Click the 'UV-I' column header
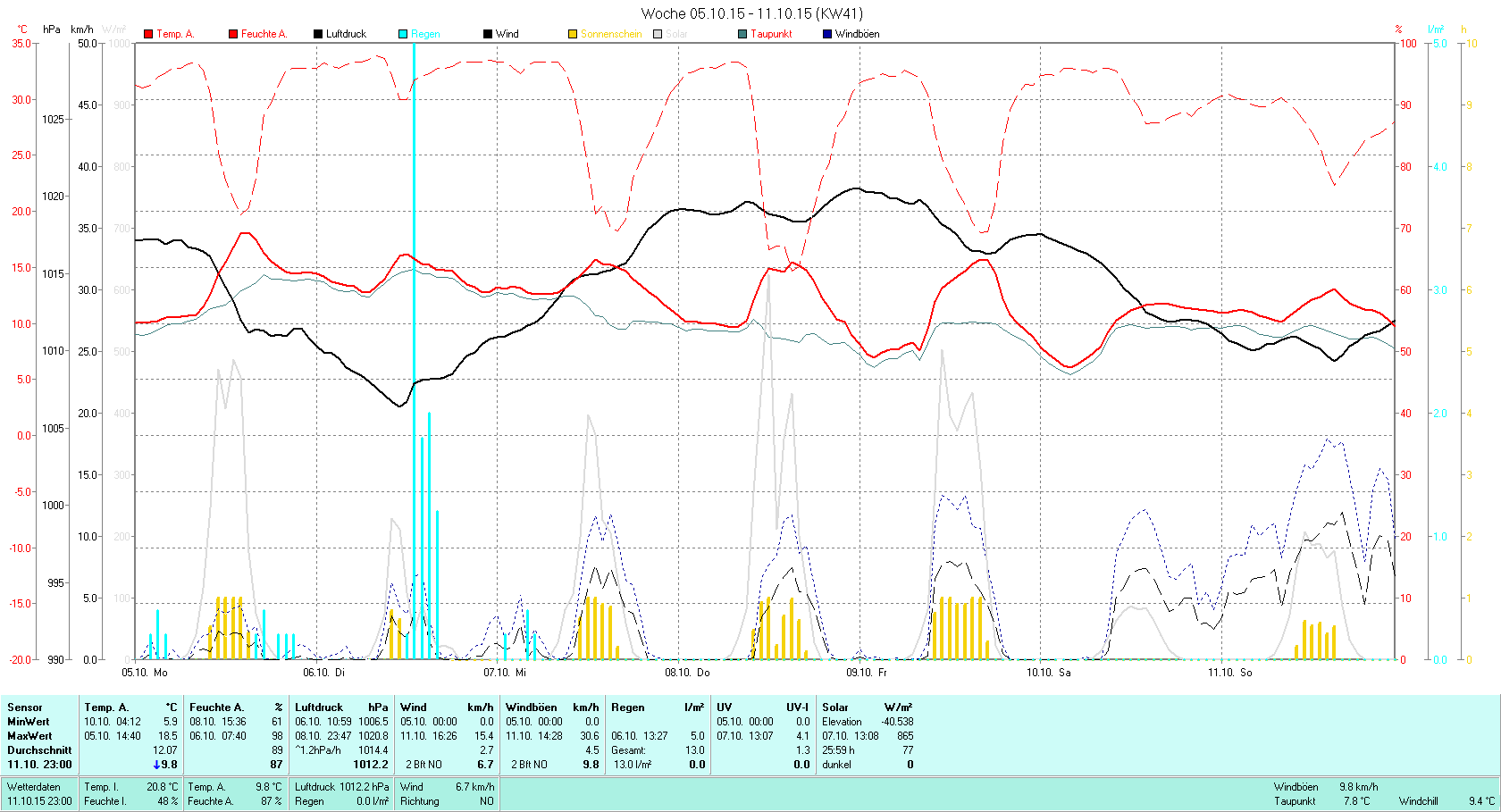1501x812 pixels. click(797, 707)
